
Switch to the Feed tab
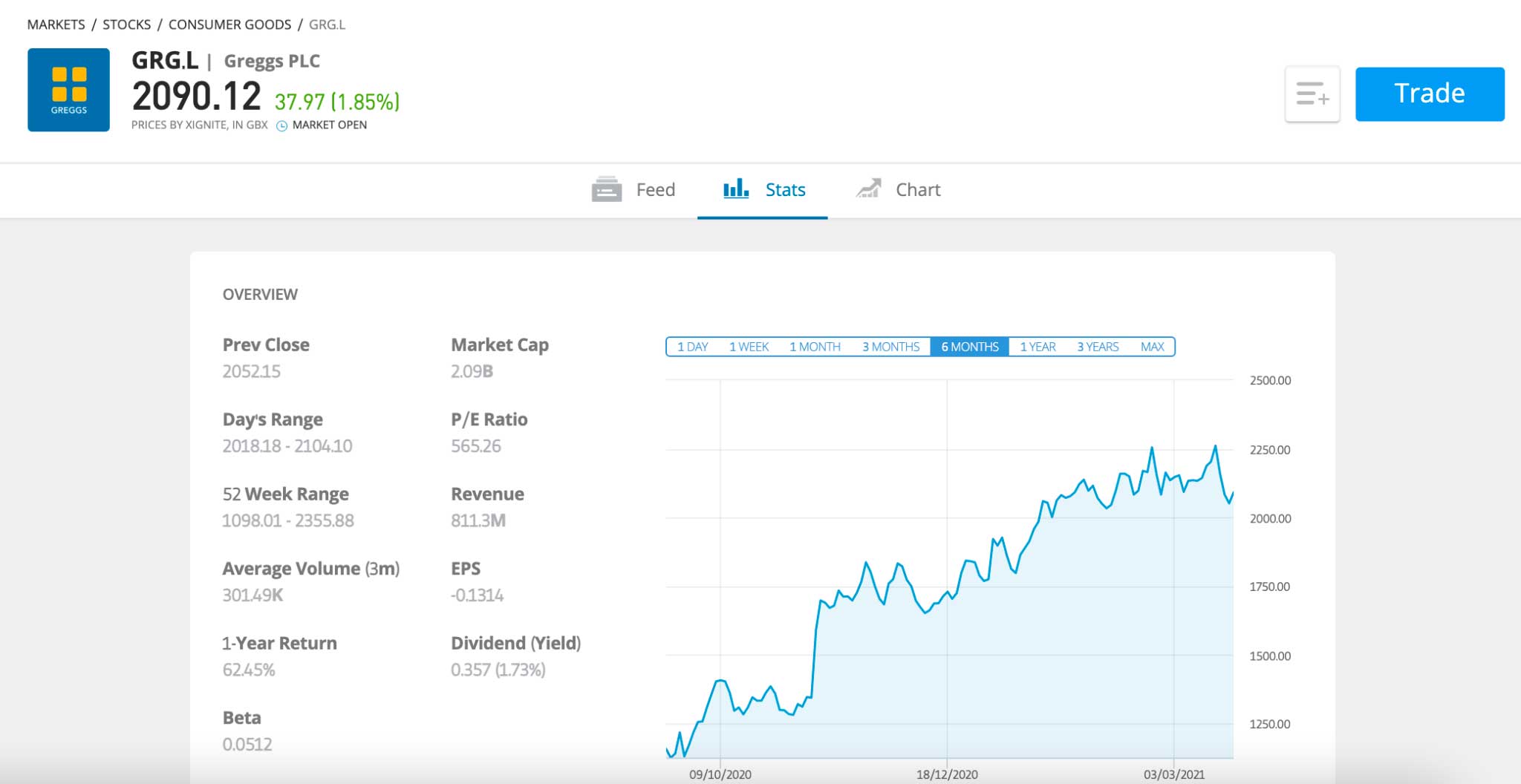click(x=634, y=190)
